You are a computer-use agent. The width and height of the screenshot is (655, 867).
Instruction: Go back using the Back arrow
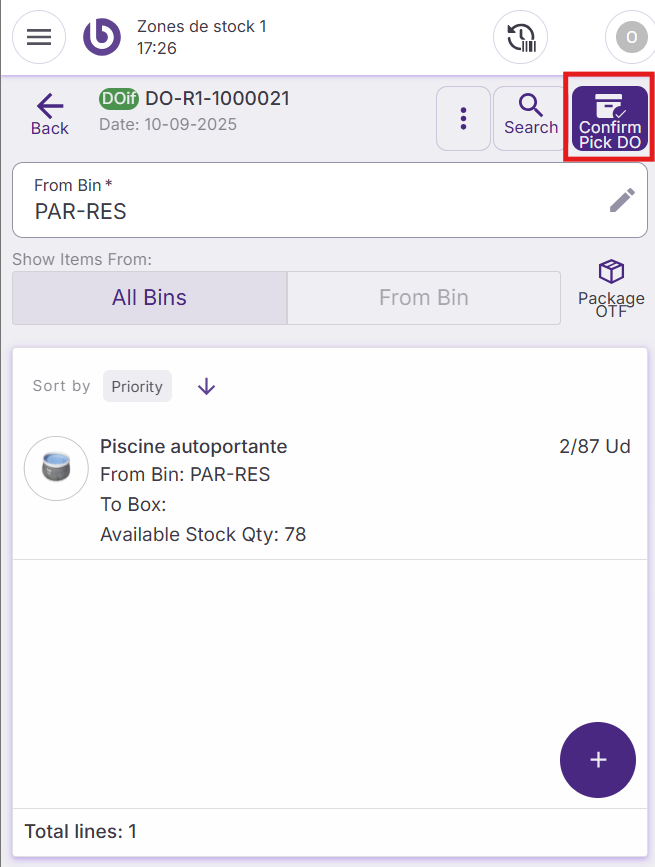[x=50, y=114]
